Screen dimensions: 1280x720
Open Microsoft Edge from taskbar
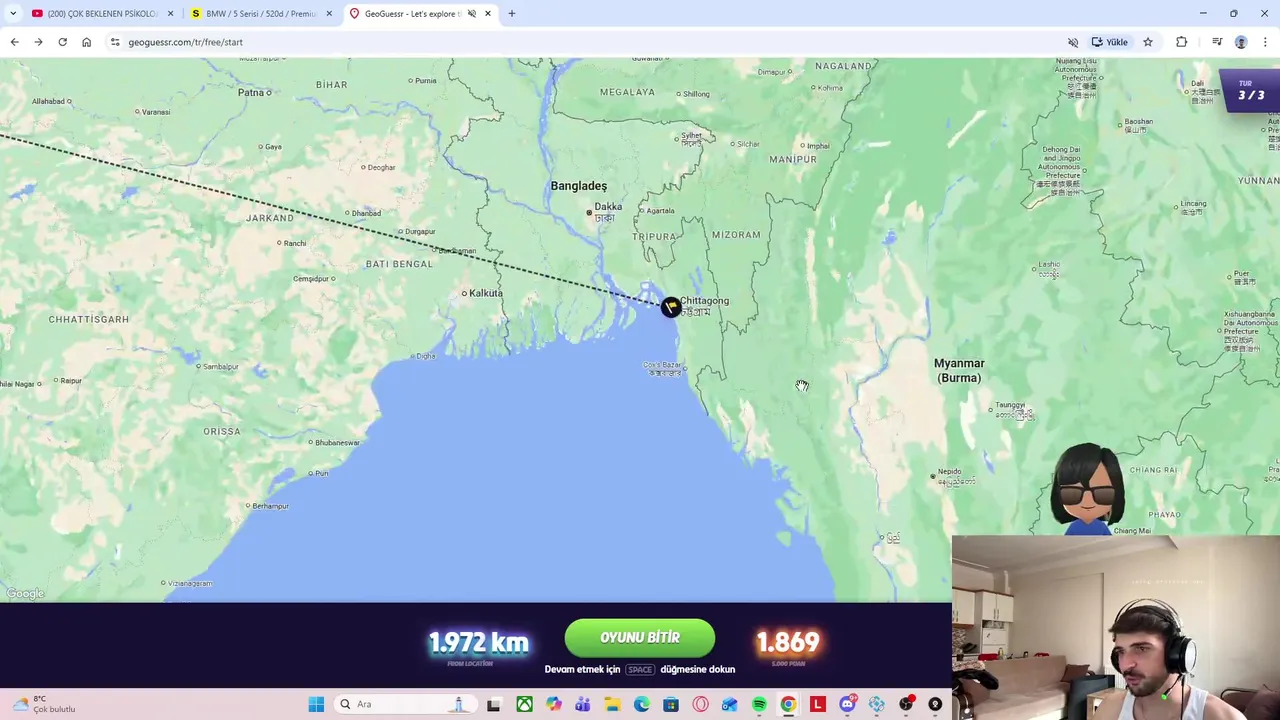(642, 704)
